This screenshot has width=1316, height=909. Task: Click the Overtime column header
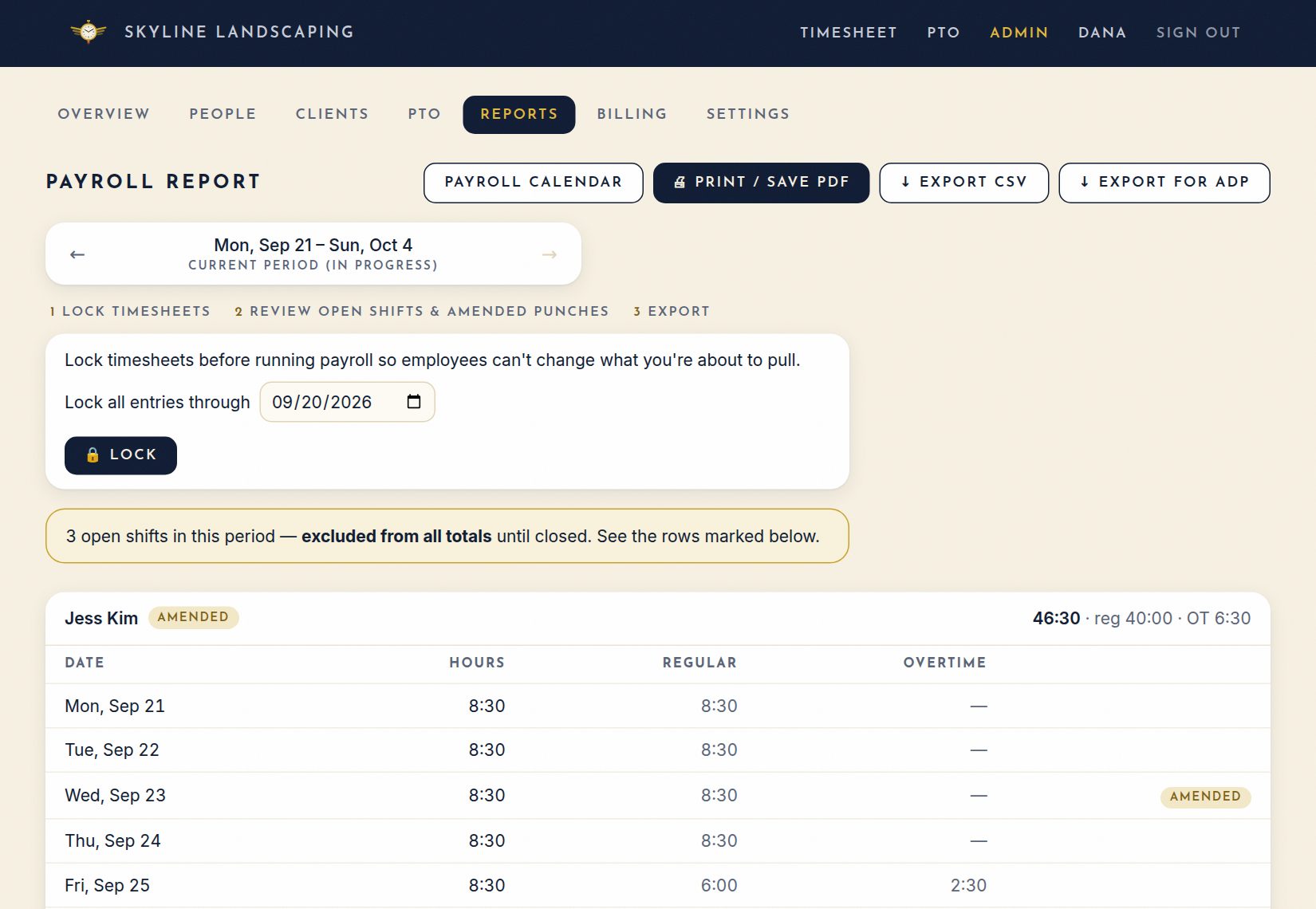coord(944,663)
